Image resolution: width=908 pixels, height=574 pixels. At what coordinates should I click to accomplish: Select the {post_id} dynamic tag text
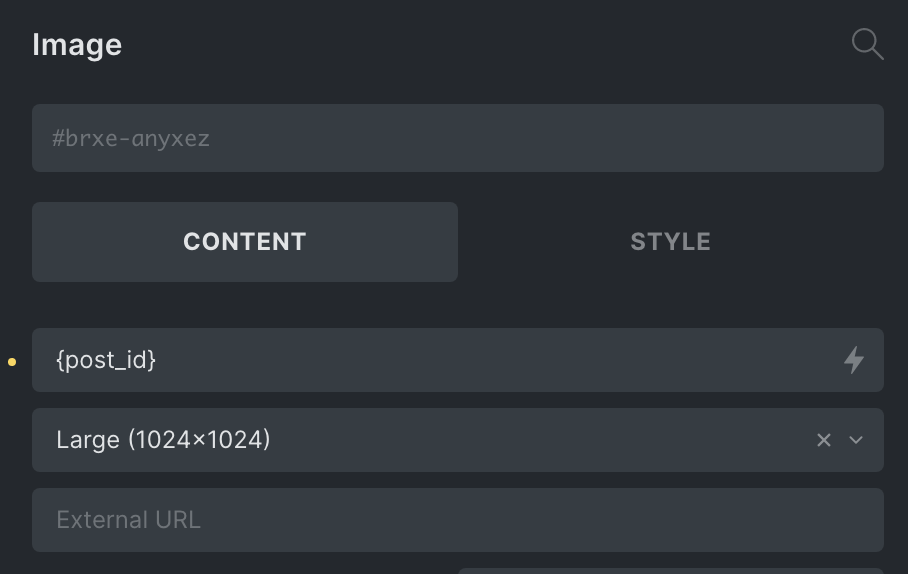[x=106, y=360]
